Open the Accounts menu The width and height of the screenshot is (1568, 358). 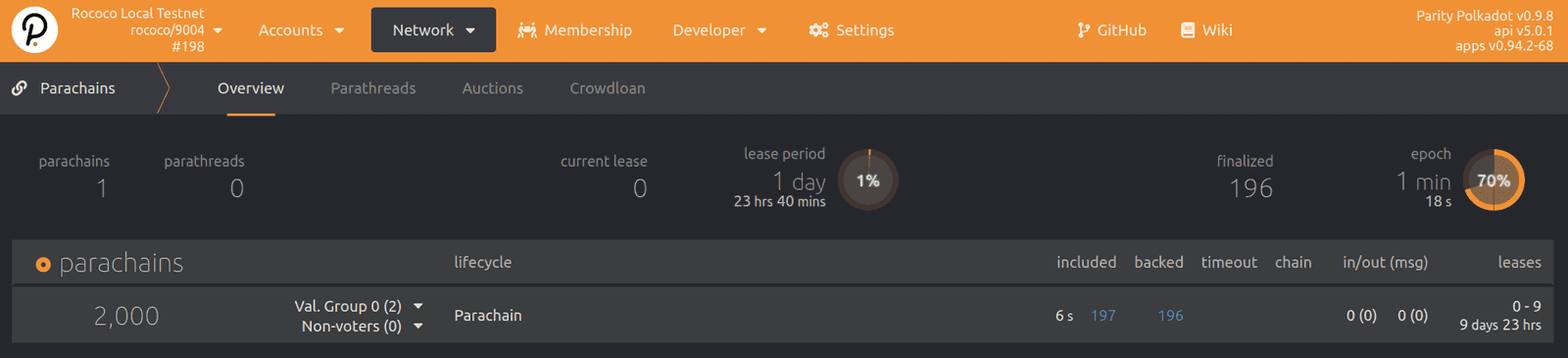pyautogui.click(x=301, y=30)
